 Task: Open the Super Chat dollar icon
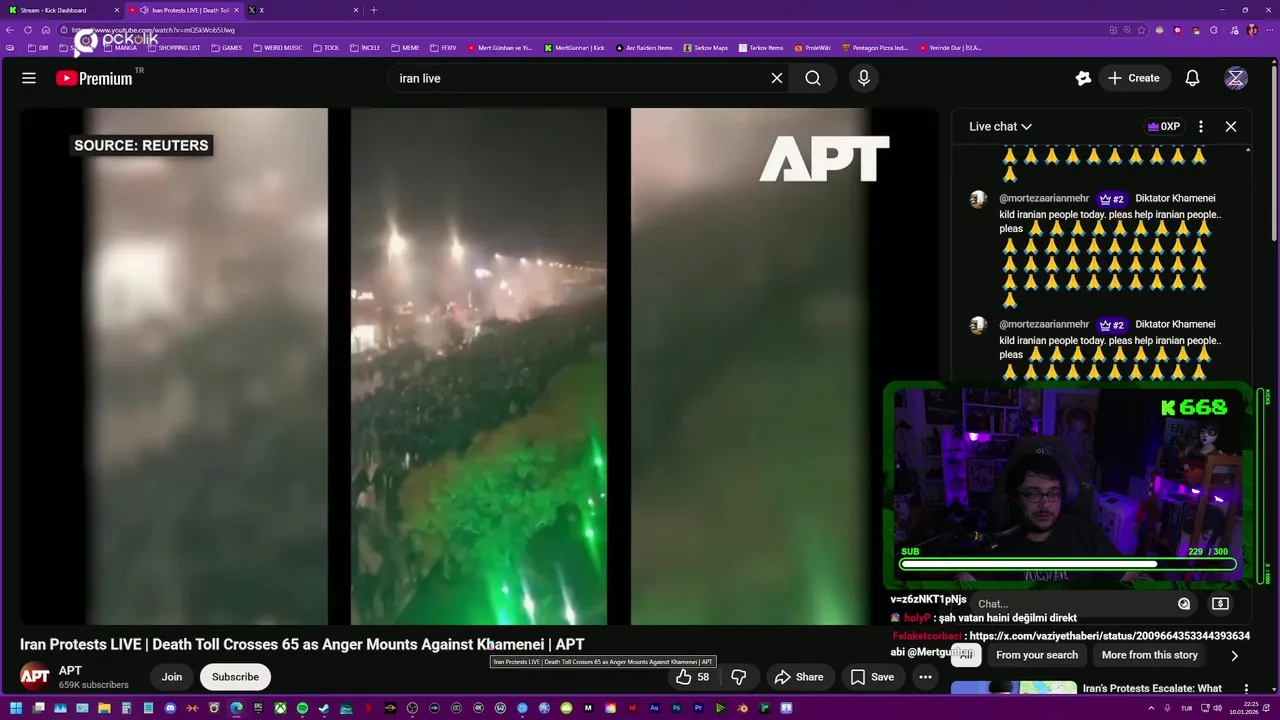click(1220, 604)
